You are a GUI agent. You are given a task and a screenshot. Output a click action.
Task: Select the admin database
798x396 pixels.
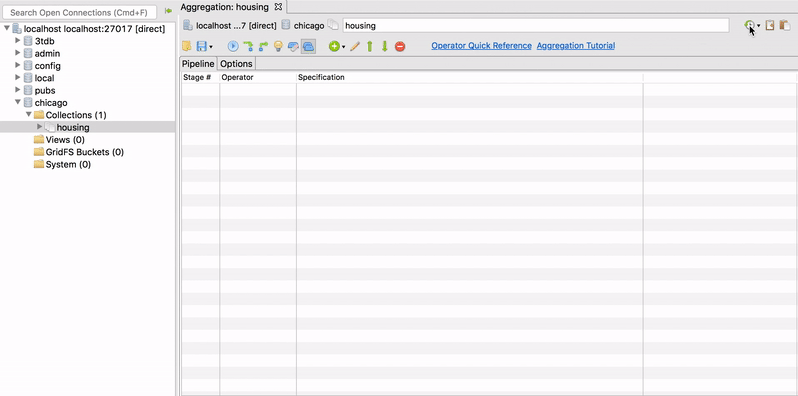click(47, 53)
